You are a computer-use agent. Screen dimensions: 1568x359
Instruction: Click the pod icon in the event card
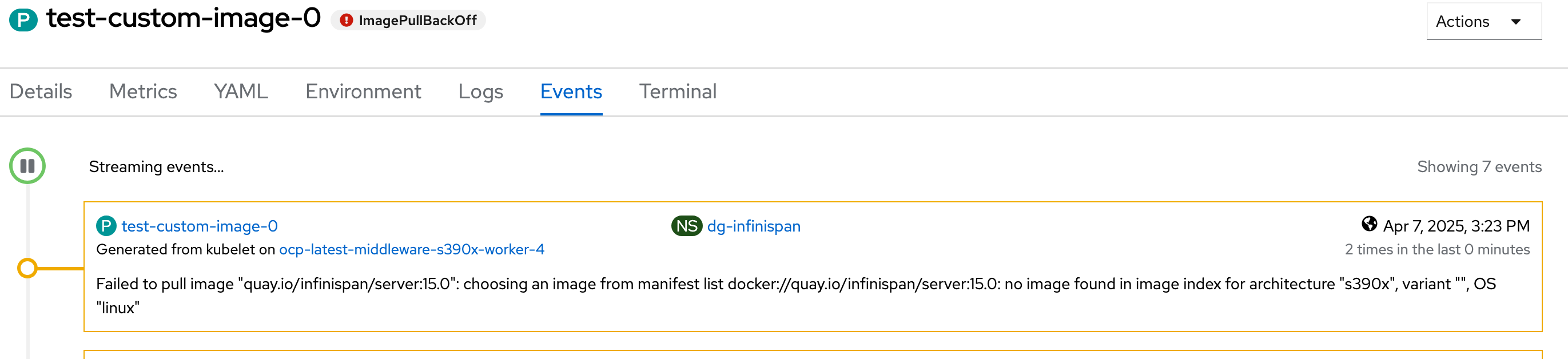[106, 226]
